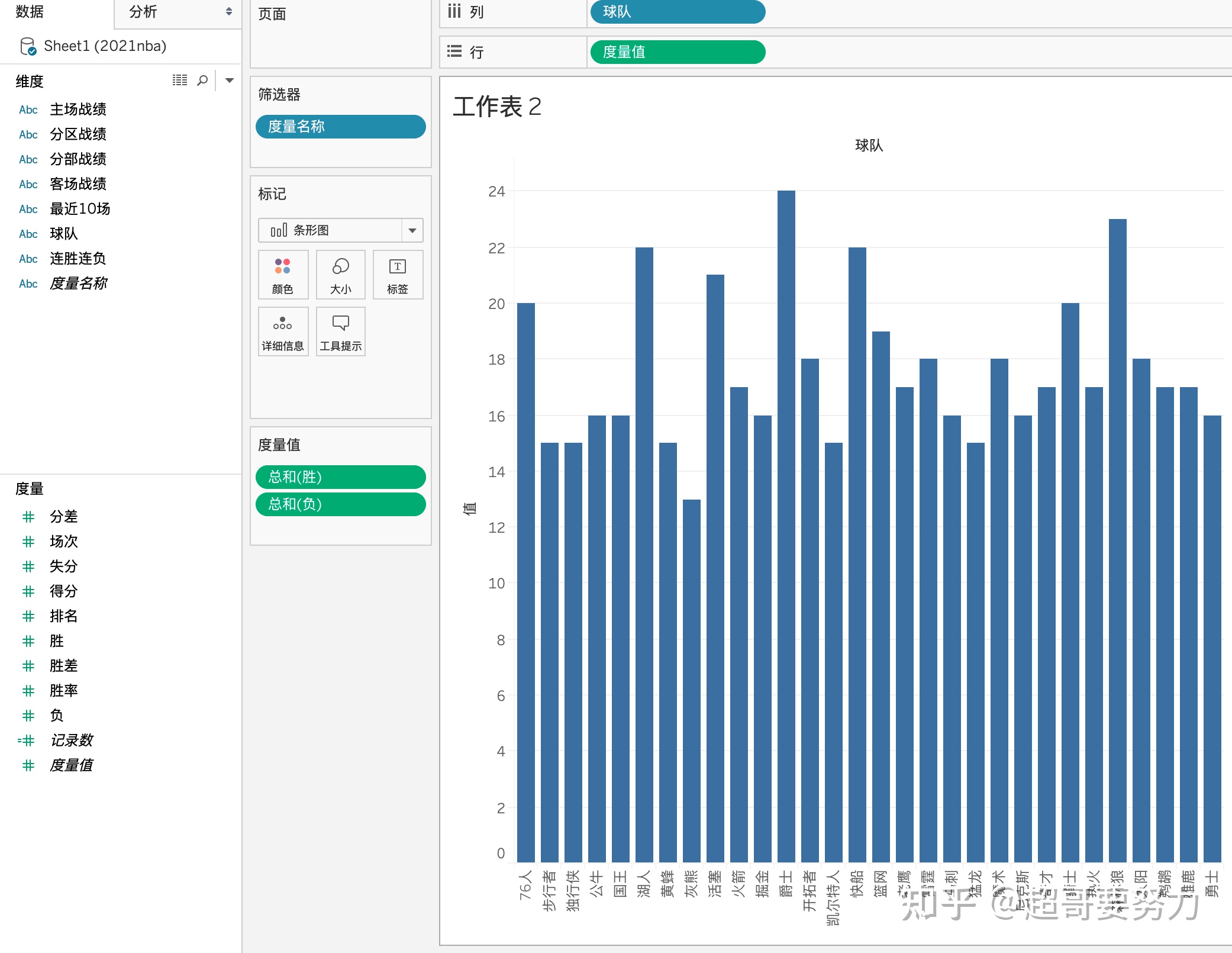Click the 湖人 axis label
The height and width of the screenshot is (953, 1232).
[x=644, y=883]
